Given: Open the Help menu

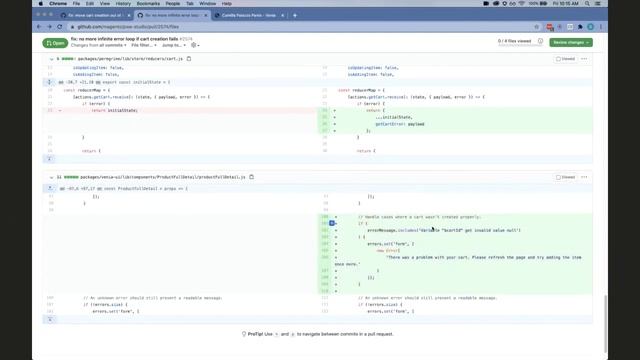Looking at the screenshot, I should pyautogui.click(x=227, y=4).
